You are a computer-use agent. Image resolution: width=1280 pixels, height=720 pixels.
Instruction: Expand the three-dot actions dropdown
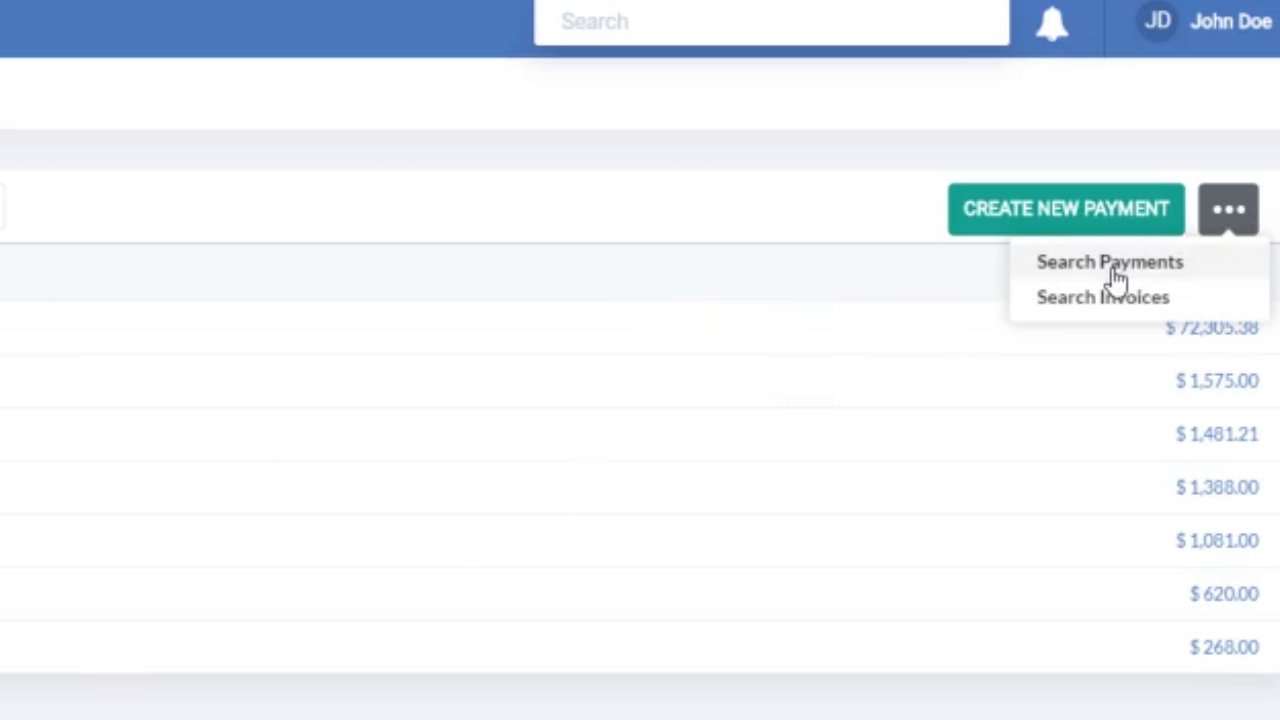[1228, 209]
